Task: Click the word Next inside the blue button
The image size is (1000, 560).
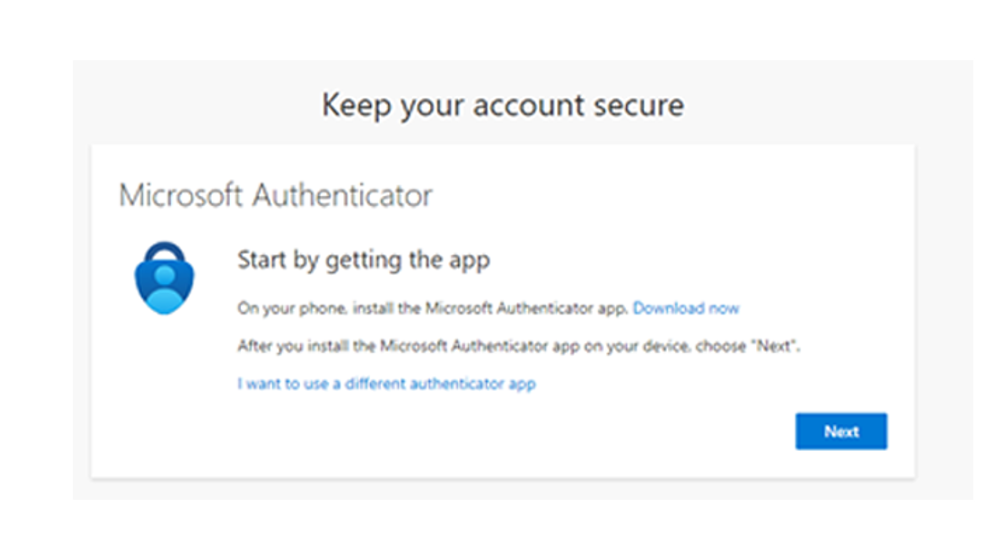Action: coord(841,432)
